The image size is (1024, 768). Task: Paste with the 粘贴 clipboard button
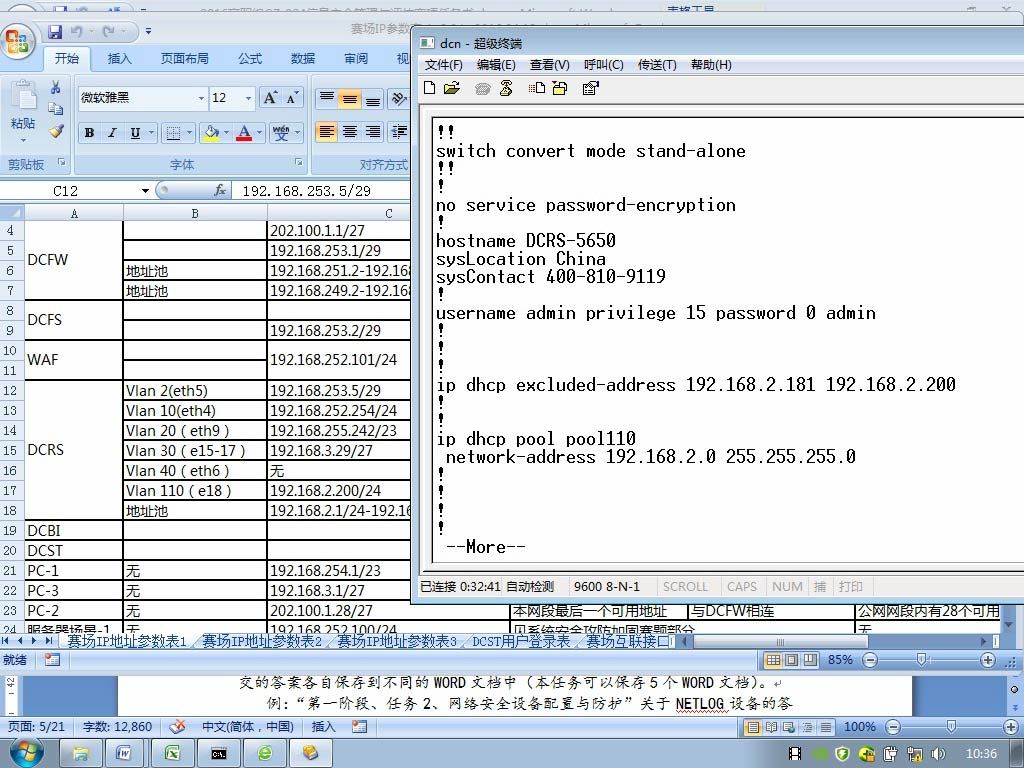[23, 111]
